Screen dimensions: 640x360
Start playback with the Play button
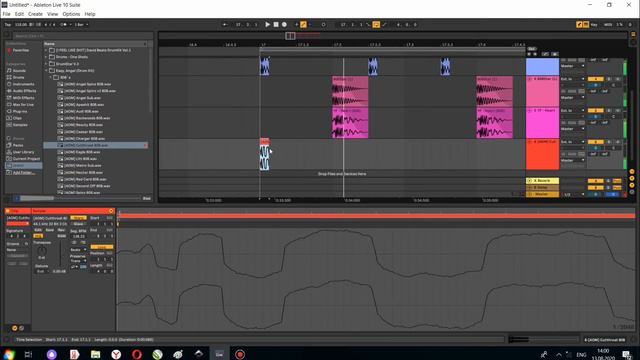coord(267,24)
